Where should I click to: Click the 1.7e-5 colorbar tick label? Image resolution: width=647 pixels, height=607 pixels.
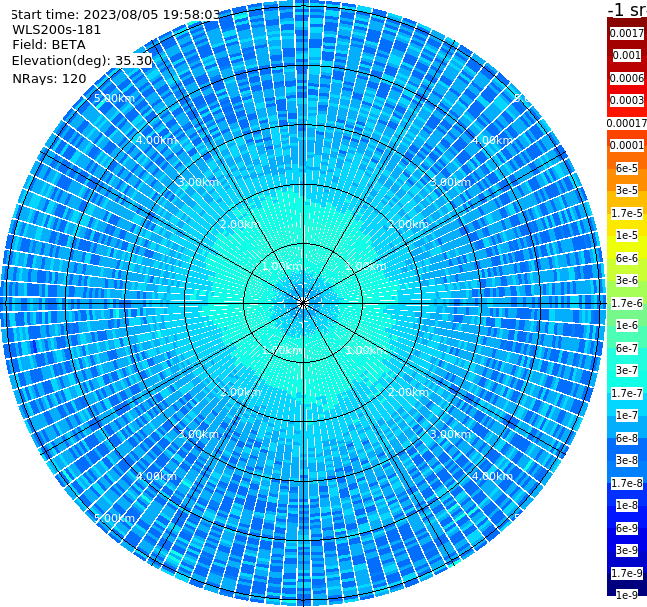[x=627, y=213]
